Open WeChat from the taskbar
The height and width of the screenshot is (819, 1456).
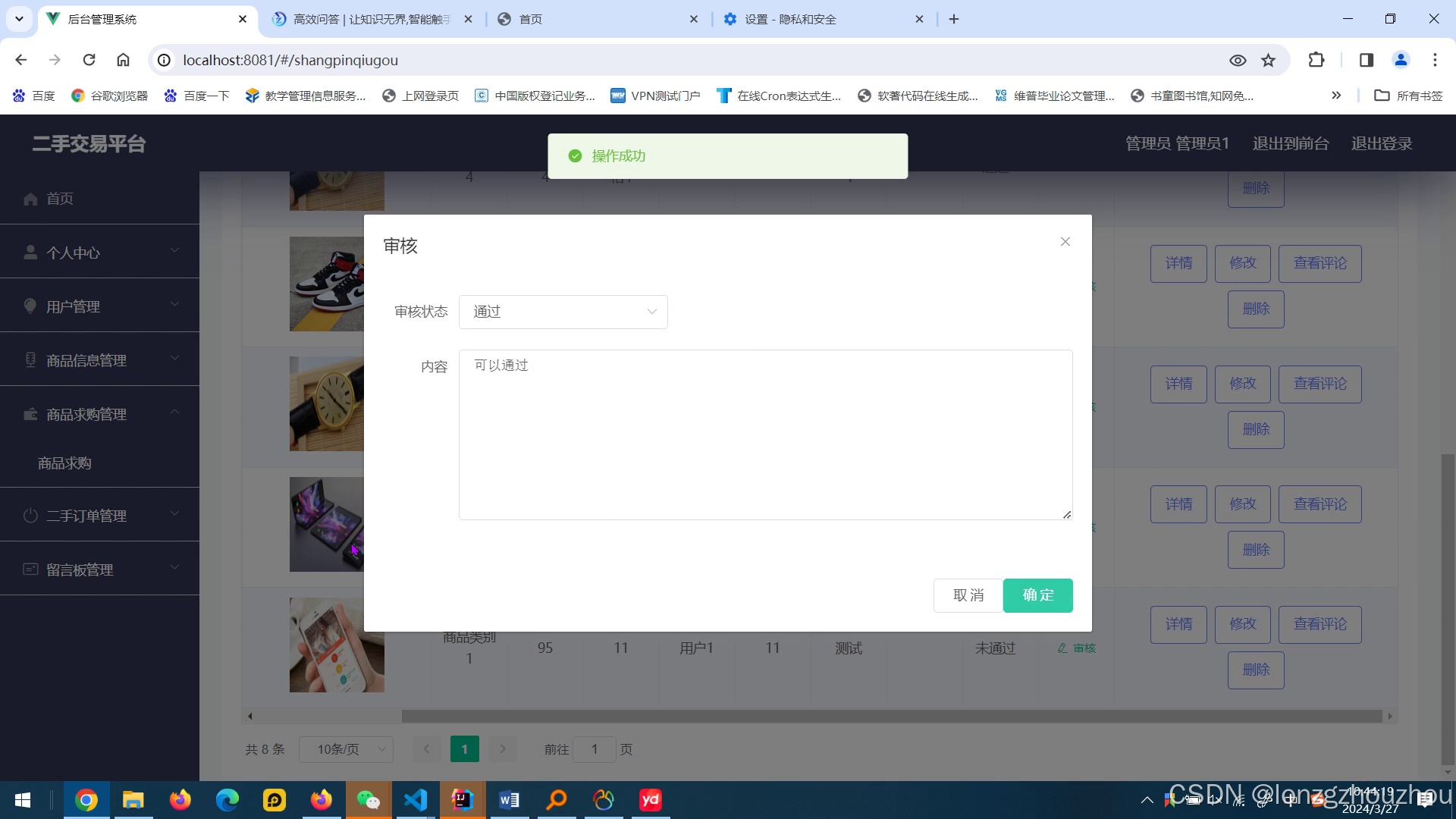[369, 800]
